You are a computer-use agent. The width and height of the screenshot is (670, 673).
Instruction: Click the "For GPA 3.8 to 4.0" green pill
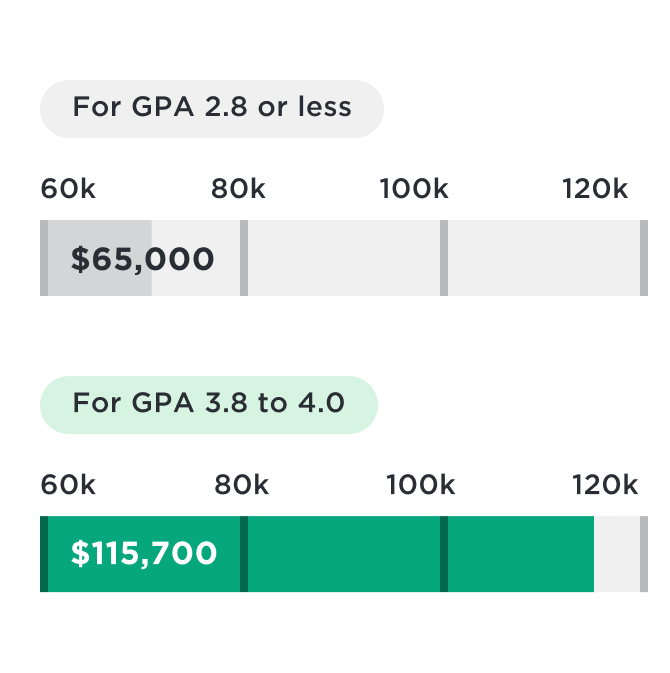click(x=208, y=404)
